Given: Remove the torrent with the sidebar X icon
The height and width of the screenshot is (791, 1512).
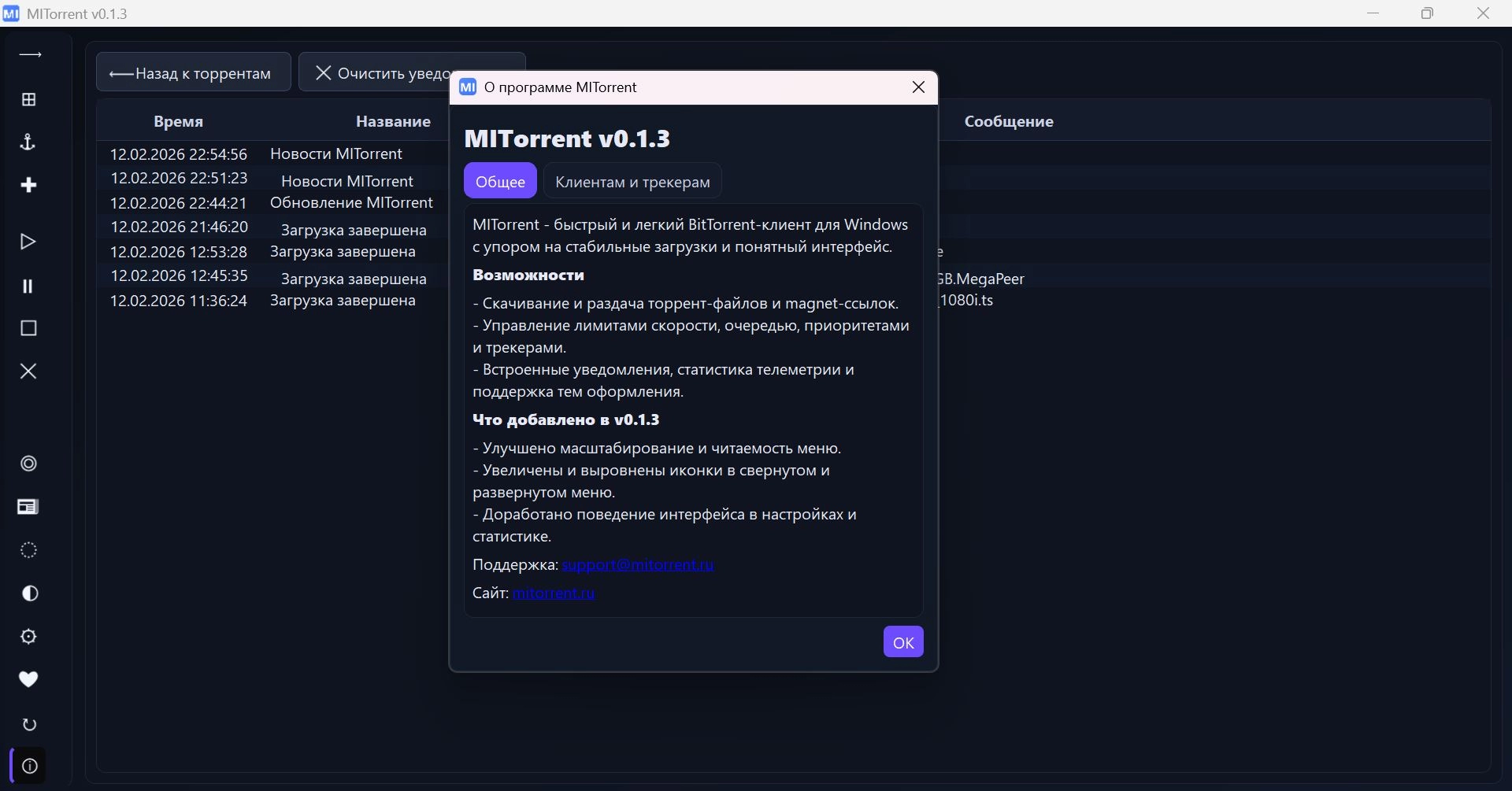Looking at the screenshot, I should pyautogui.click(x=28, y=371).
